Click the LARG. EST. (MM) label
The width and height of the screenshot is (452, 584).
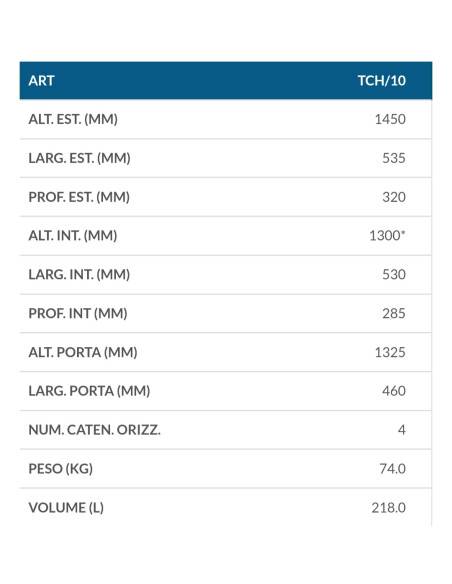pyautogui.click(x=79, y=158)
